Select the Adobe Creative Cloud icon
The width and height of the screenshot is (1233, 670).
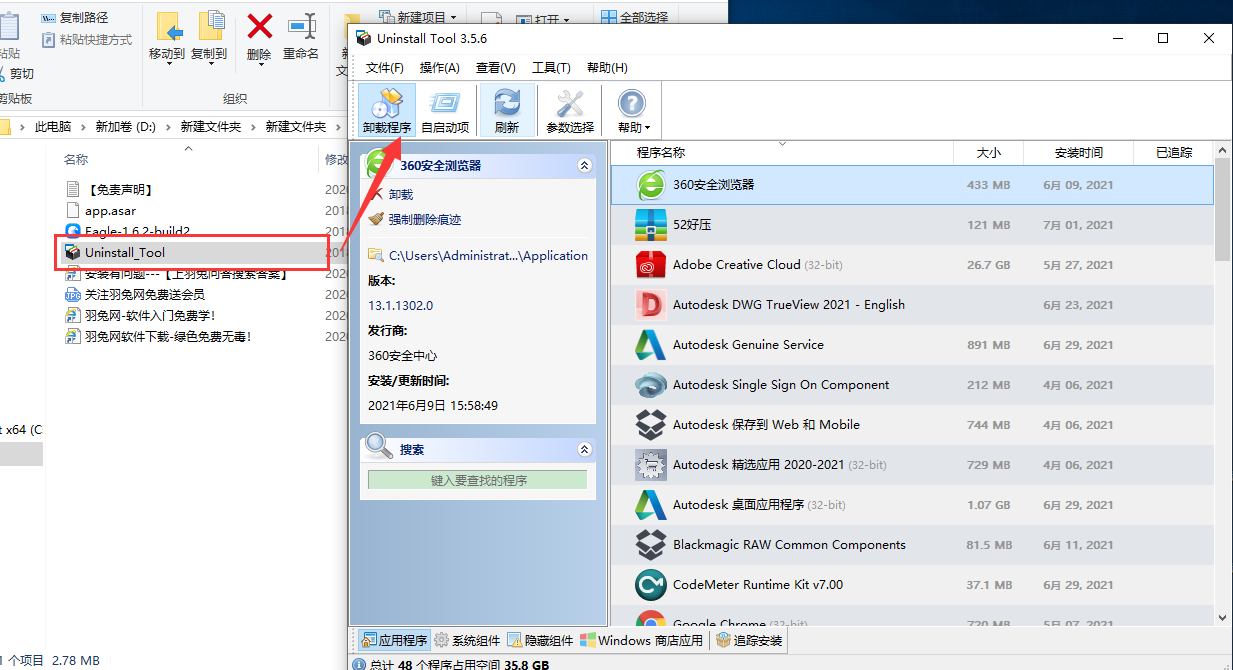click(651, 265)
